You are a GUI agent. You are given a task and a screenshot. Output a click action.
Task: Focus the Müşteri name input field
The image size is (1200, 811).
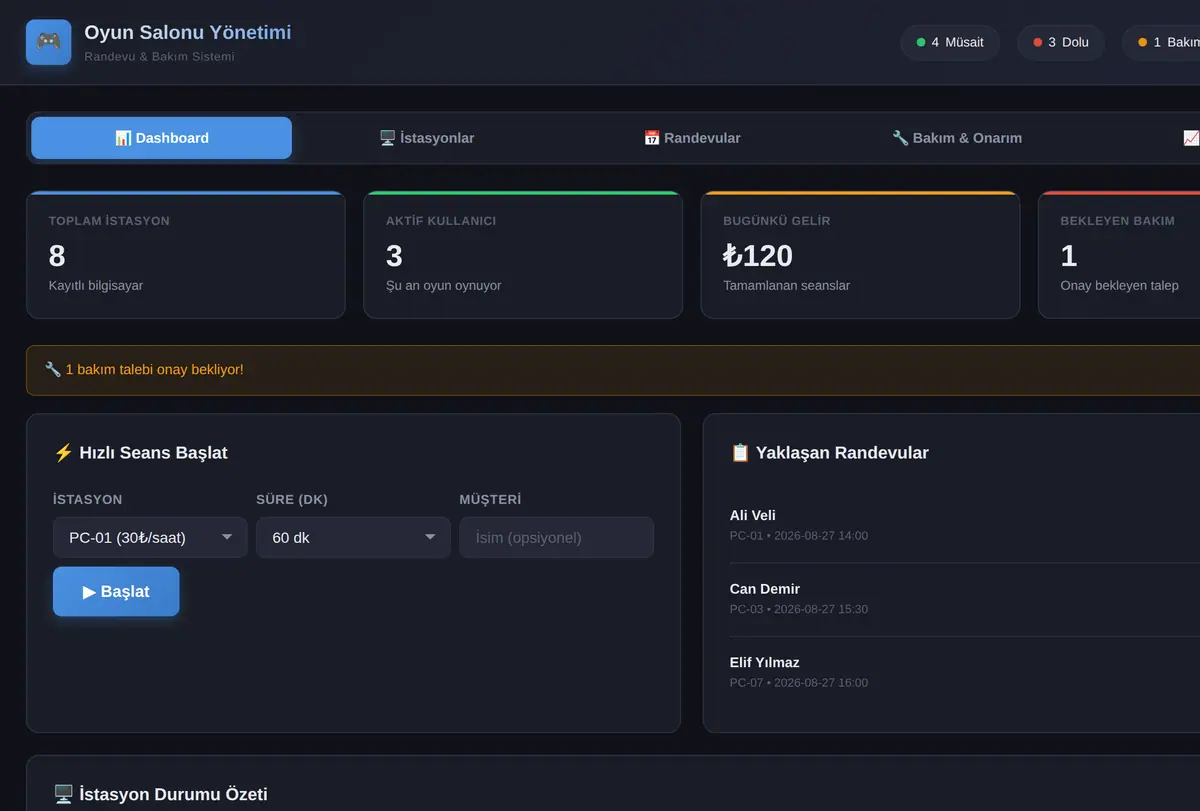[556, 537]
